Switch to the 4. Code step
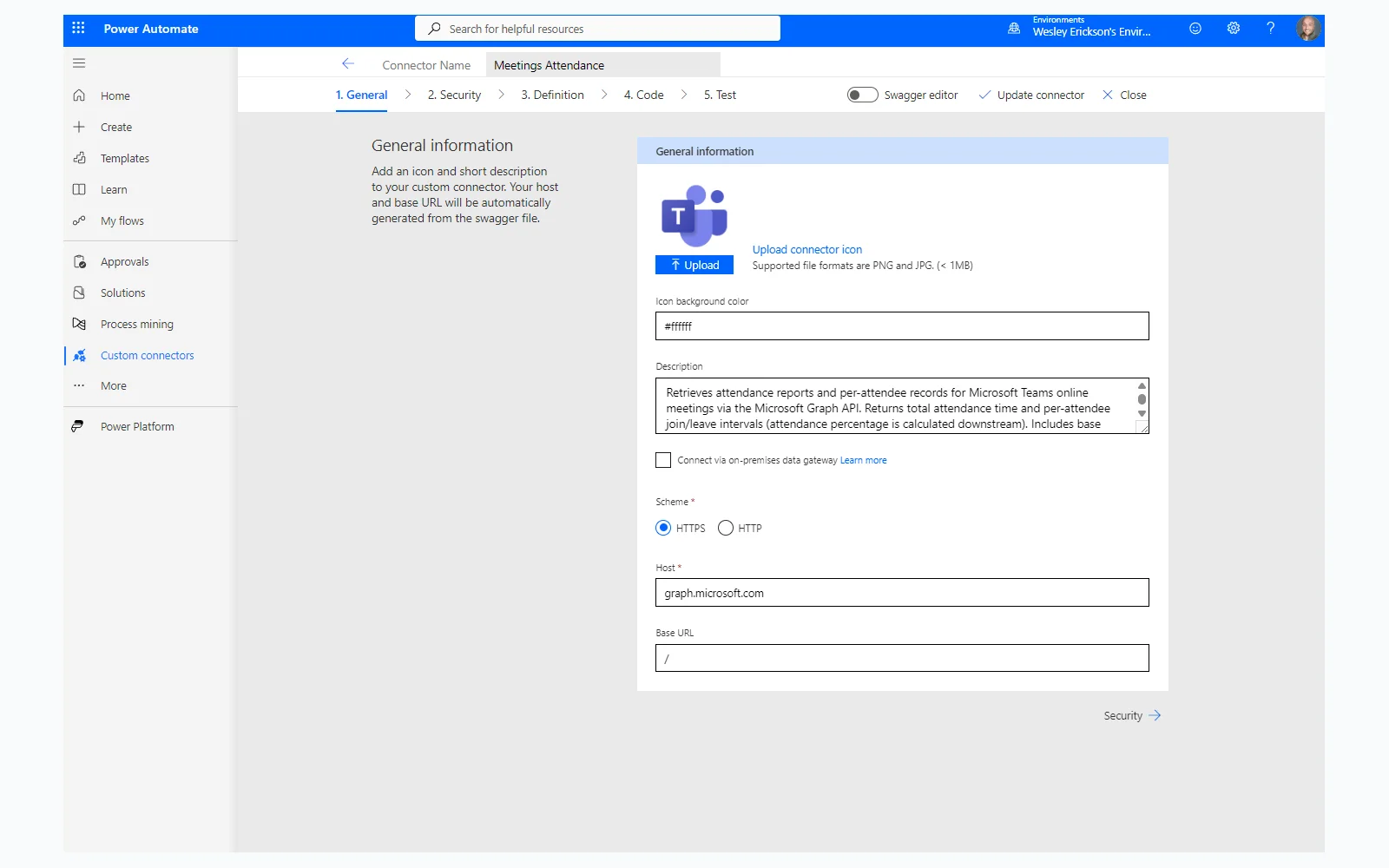Screen dimensions: 1389x868 (643, 95)
